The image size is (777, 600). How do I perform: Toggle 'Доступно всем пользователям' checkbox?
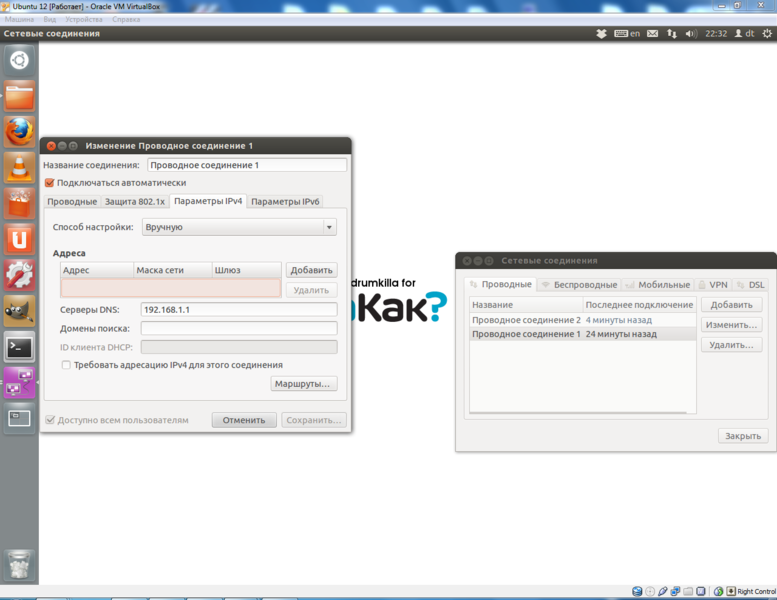pyautogui.click(x=50, y=420)
